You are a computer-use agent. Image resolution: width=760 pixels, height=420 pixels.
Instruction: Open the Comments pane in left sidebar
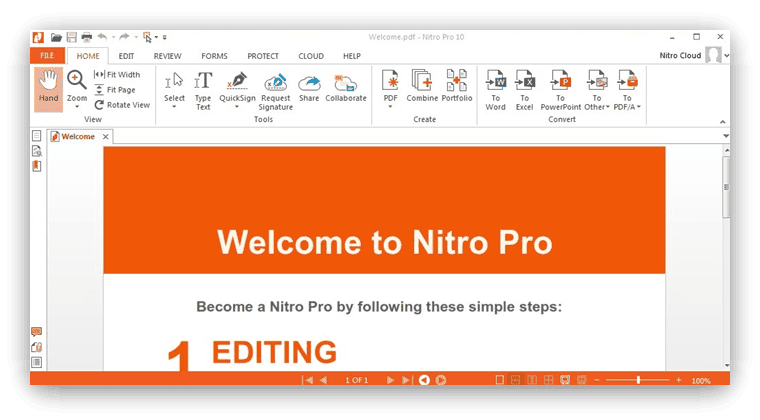(36, 331)
